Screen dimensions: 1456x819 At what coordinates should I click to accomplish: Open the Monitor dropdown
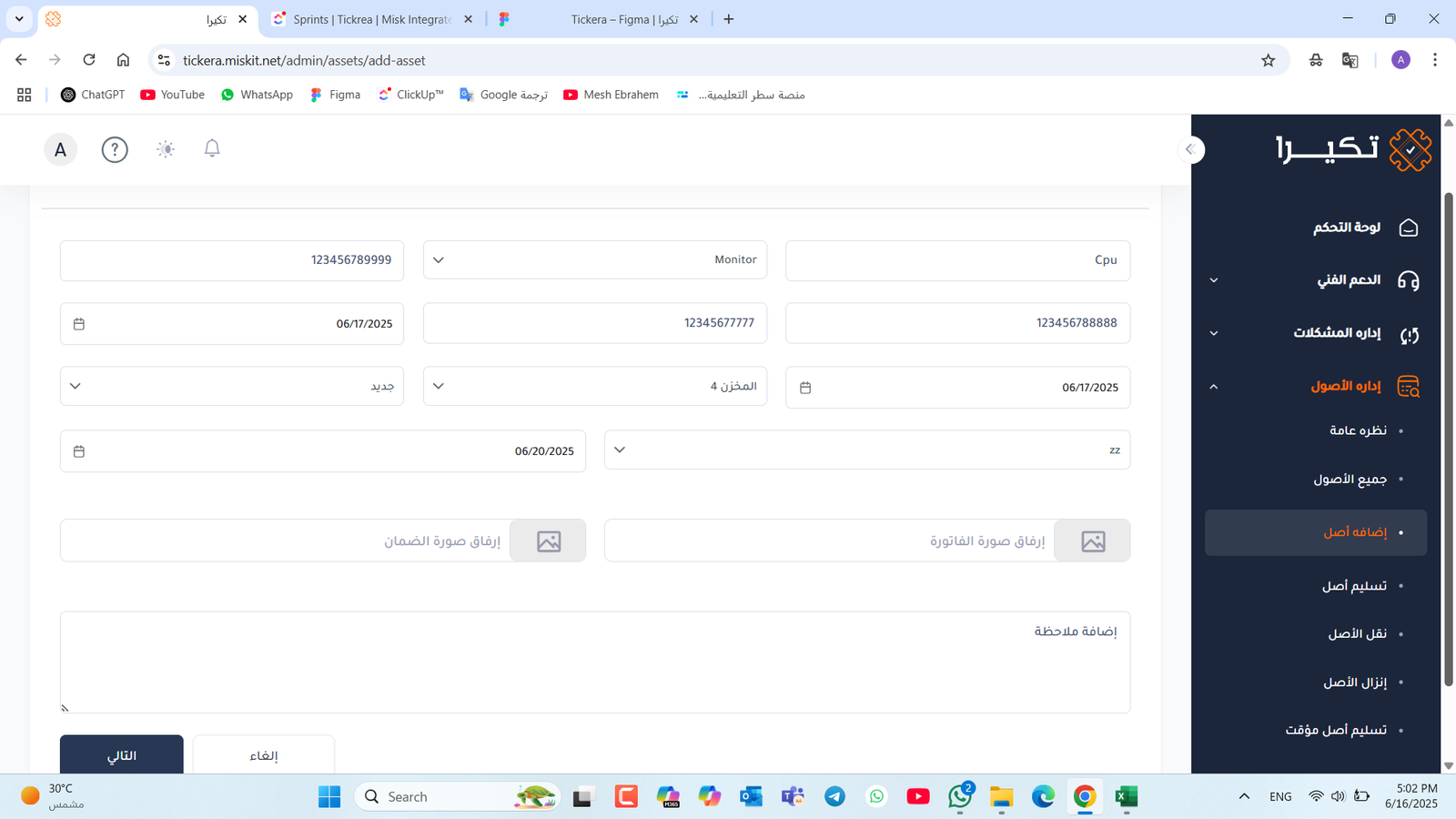coord(594,260)
